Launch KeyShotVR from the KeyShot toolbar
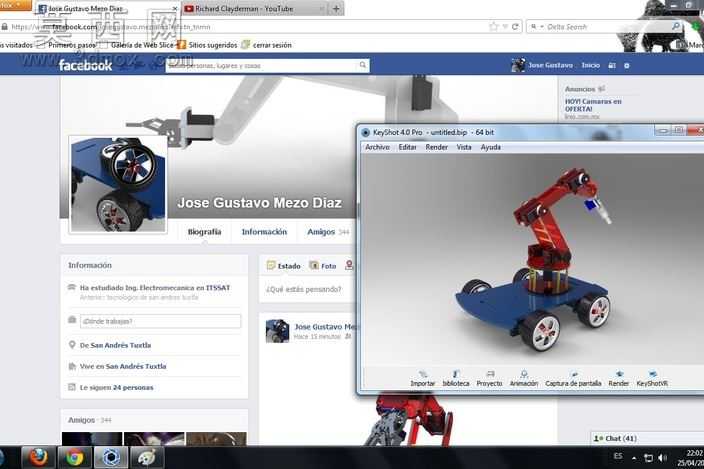Viewport: 704px width, 469px height. click(x=652, y=378)
